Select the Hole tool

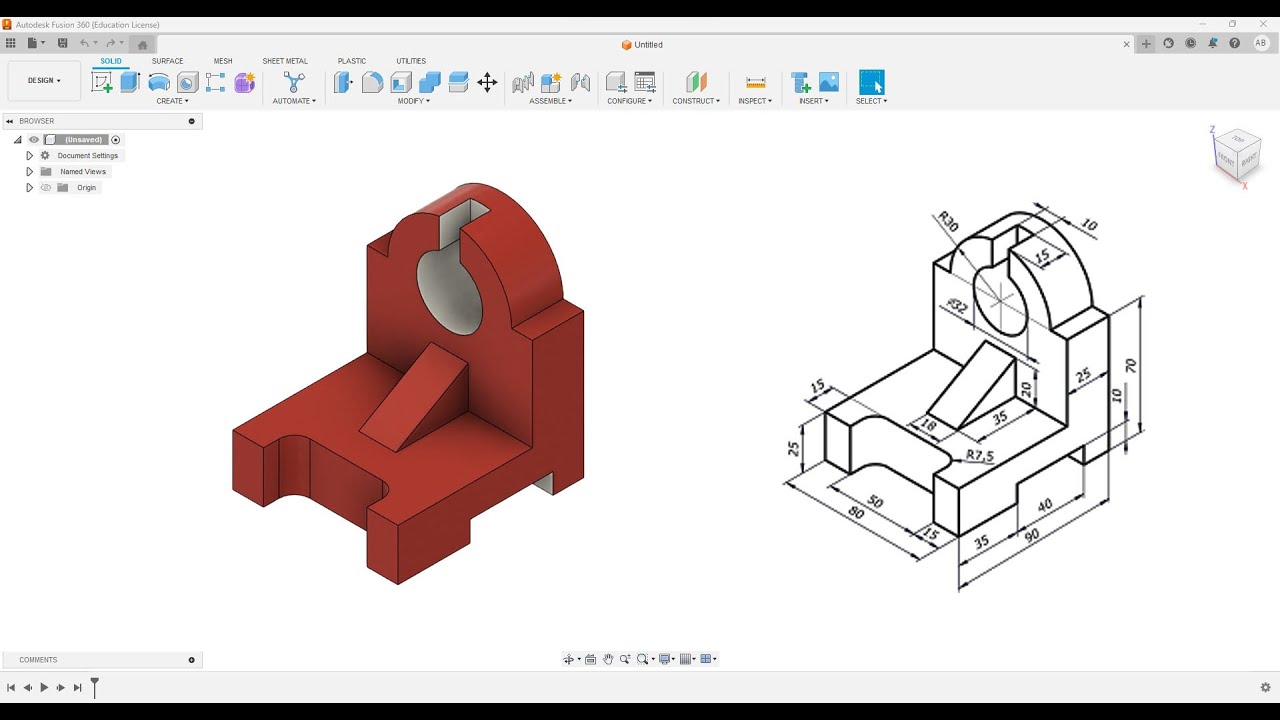tap(187, 83)
